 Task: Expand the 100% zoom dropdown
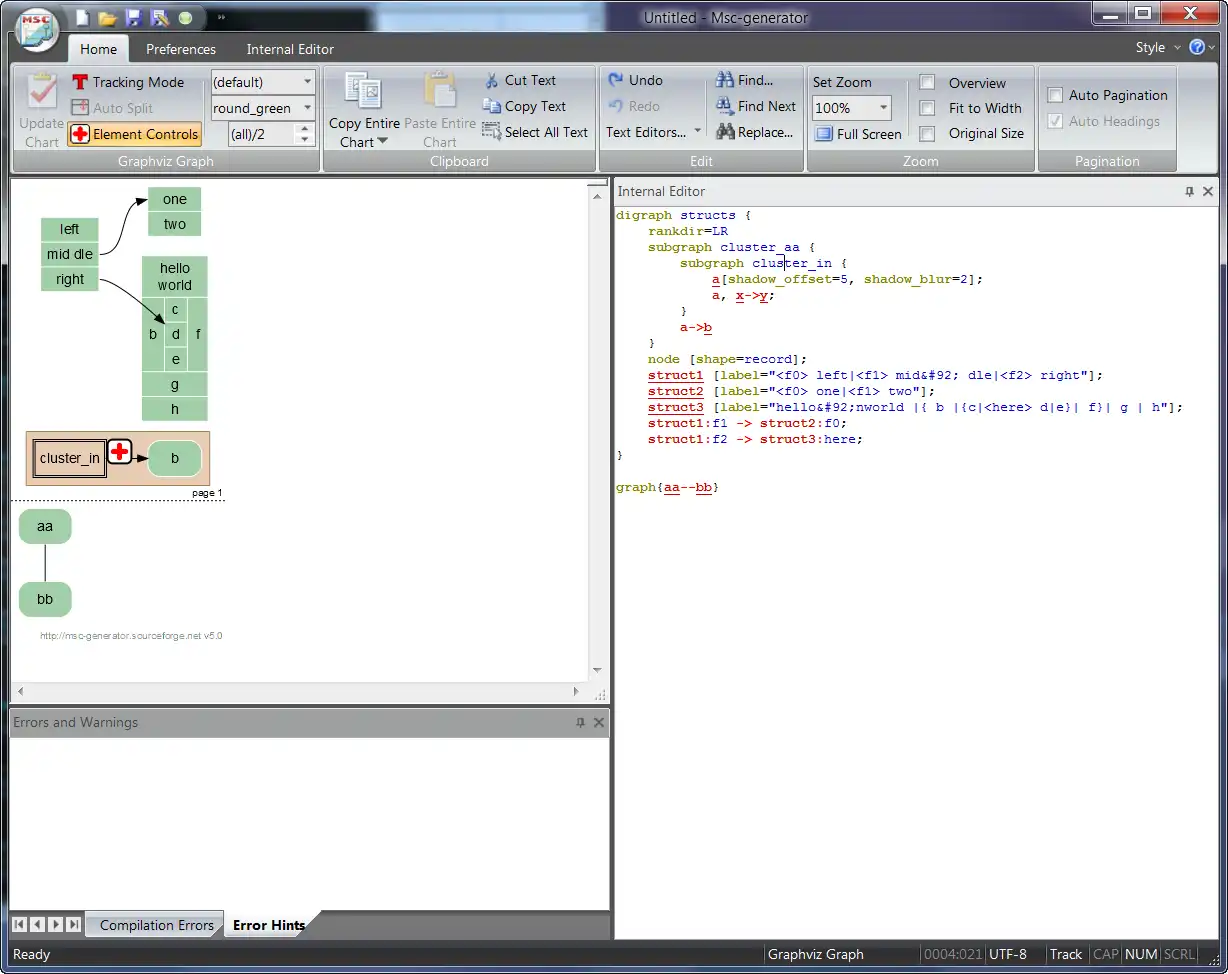[x=883, y=108]
